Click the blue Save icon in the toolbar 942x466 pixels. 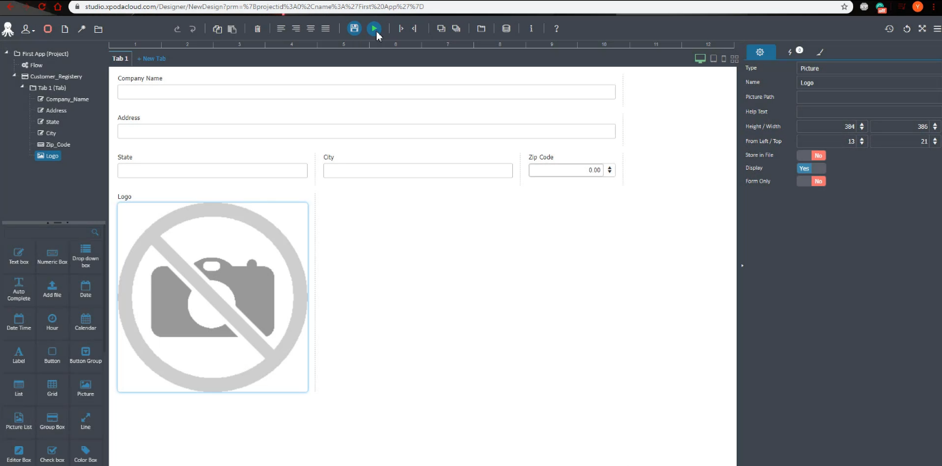point(354,28)
